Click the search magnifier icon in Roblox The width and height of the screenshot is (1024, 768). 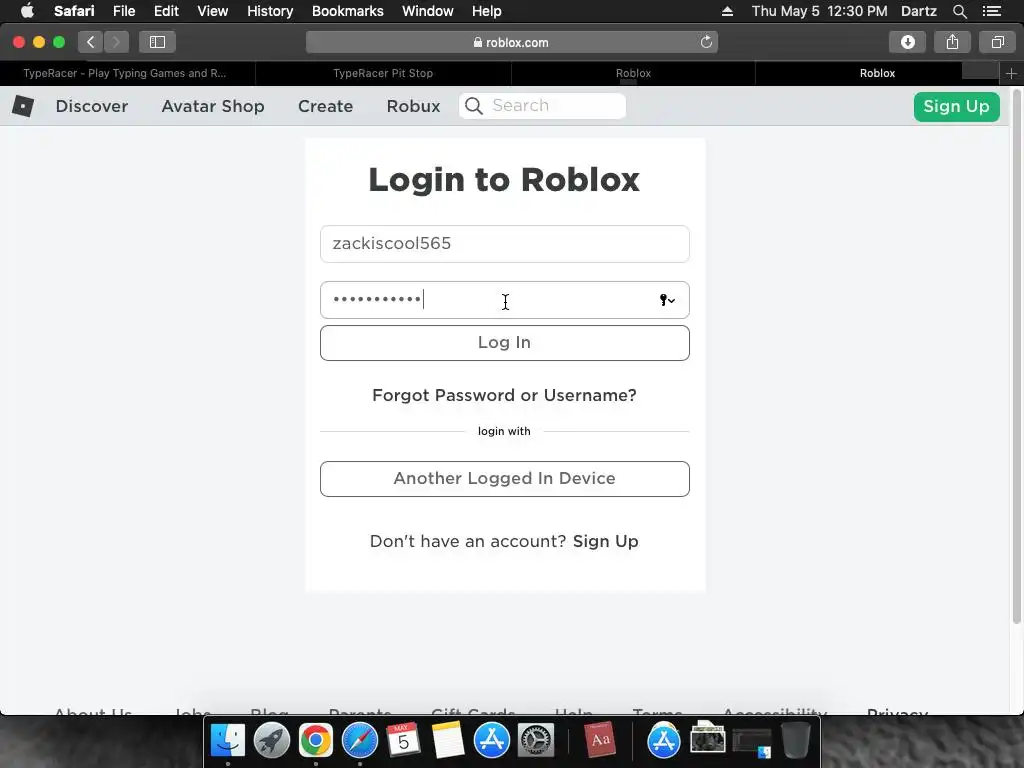point(474,106)
